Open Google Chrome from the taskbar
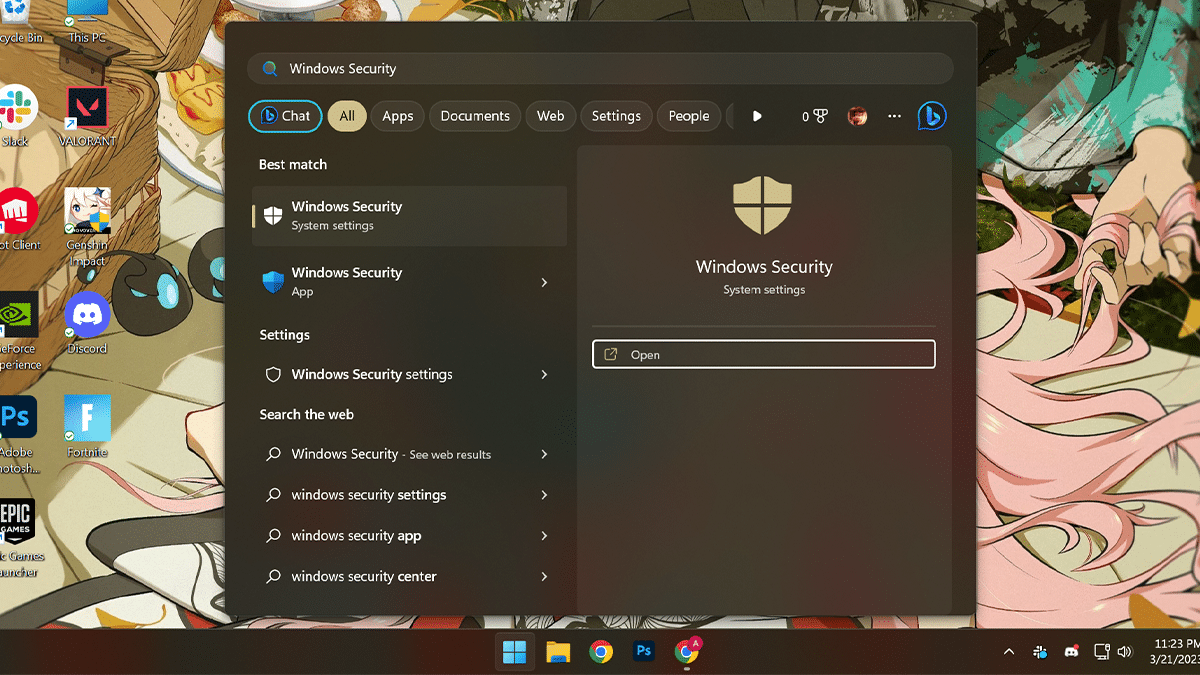This screenshot has width=1200, height=675. (x=601, y=652)
